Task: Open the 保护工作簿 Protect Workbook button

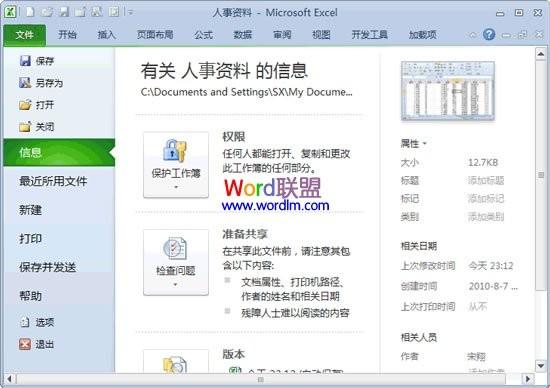Action: [176, 165]
